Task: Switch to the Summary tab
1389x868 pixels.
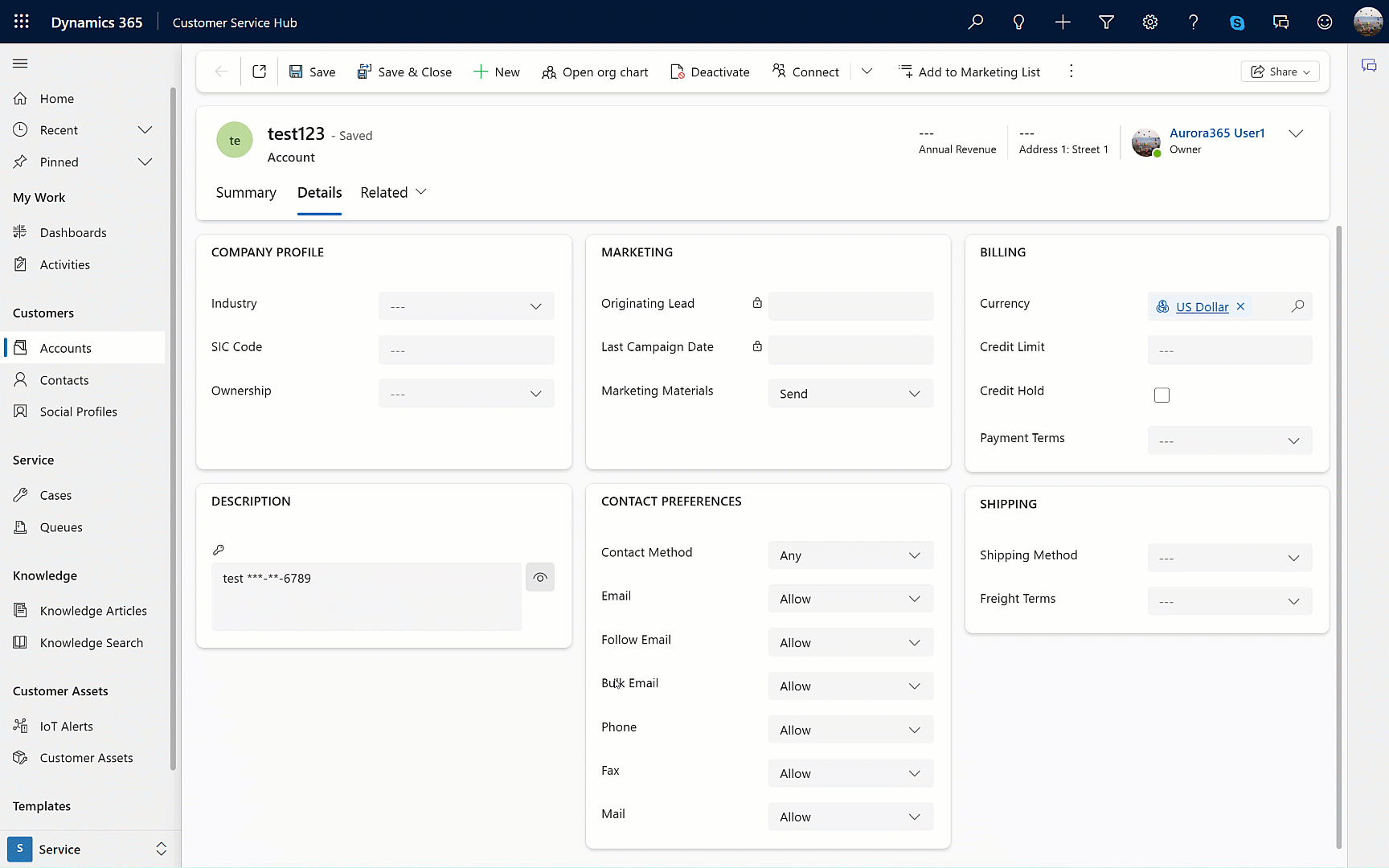Action: (x=246, y=193)
